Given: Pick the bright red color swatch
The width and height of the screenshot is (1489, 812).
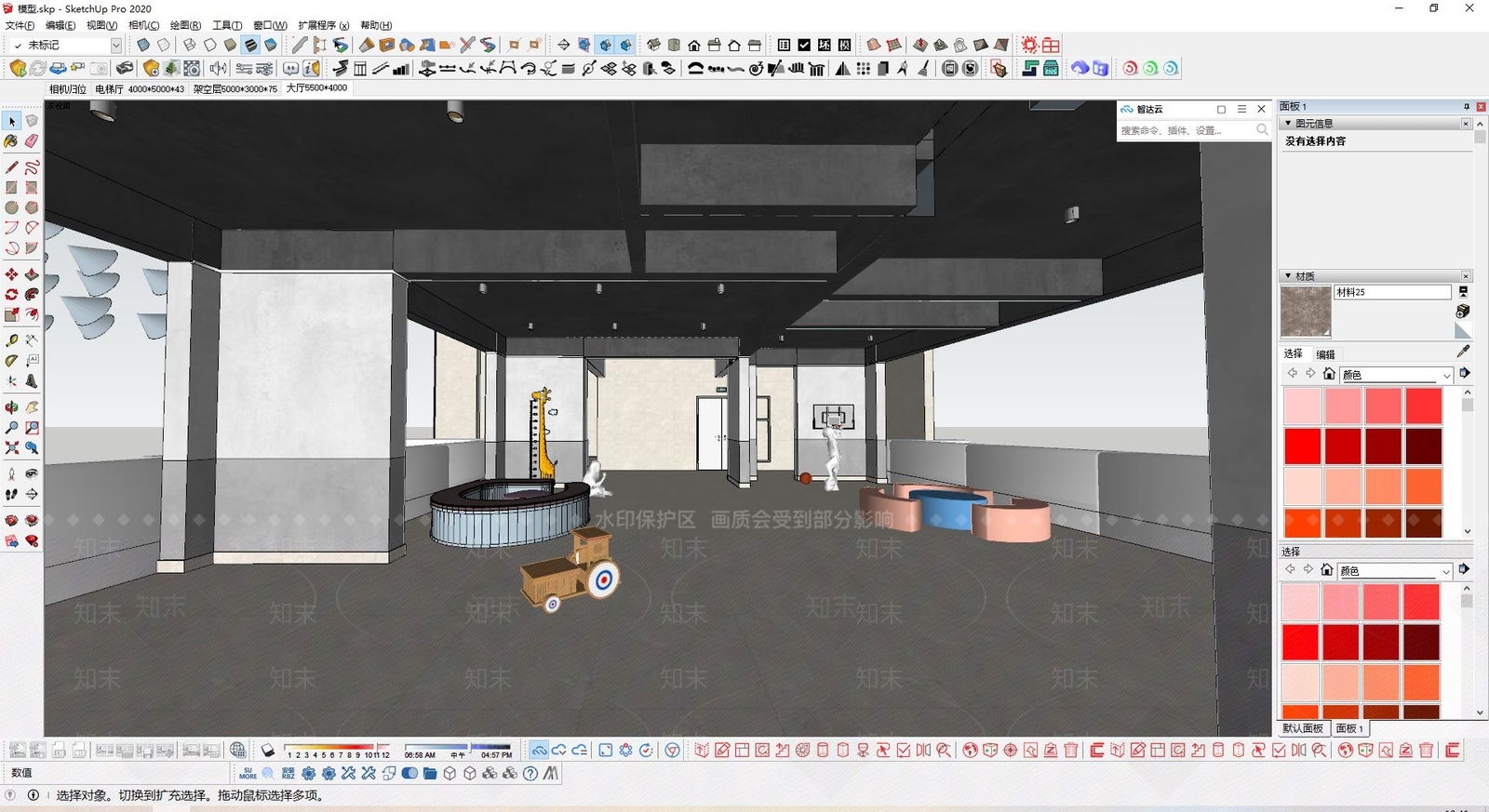Looking at the screenshot, I should [1303, 446].
